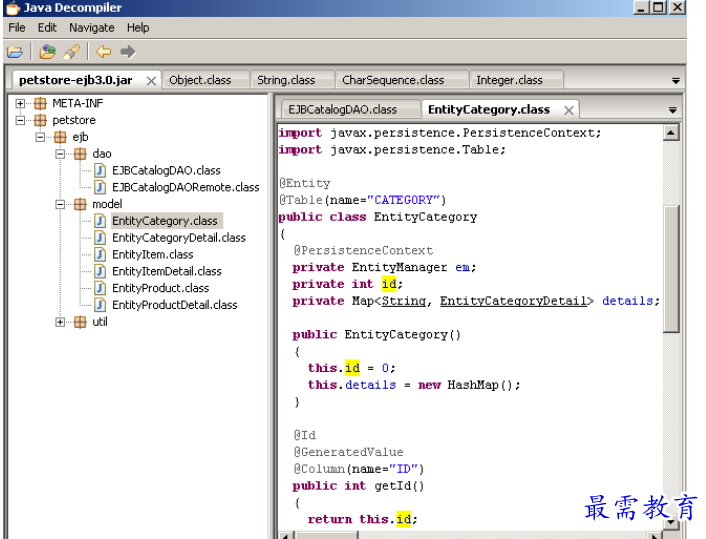This screenshot has height=539, width=706.
Task: Click the EntityCategoryDetail.class file icon
Action: [100, 238]
